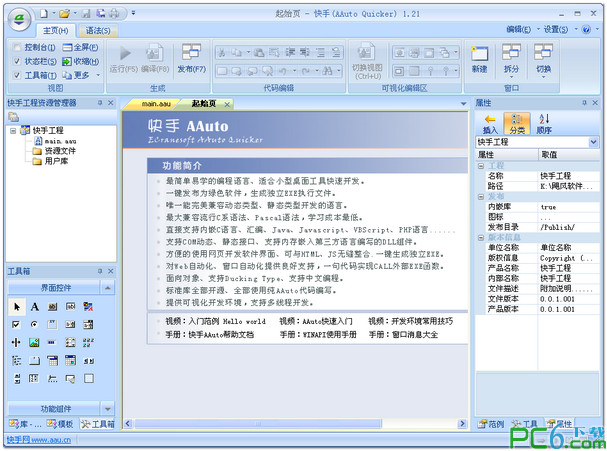The image size is (607, 451).
Task: Open the 设置(S) menu
Action: click(556, 29)
